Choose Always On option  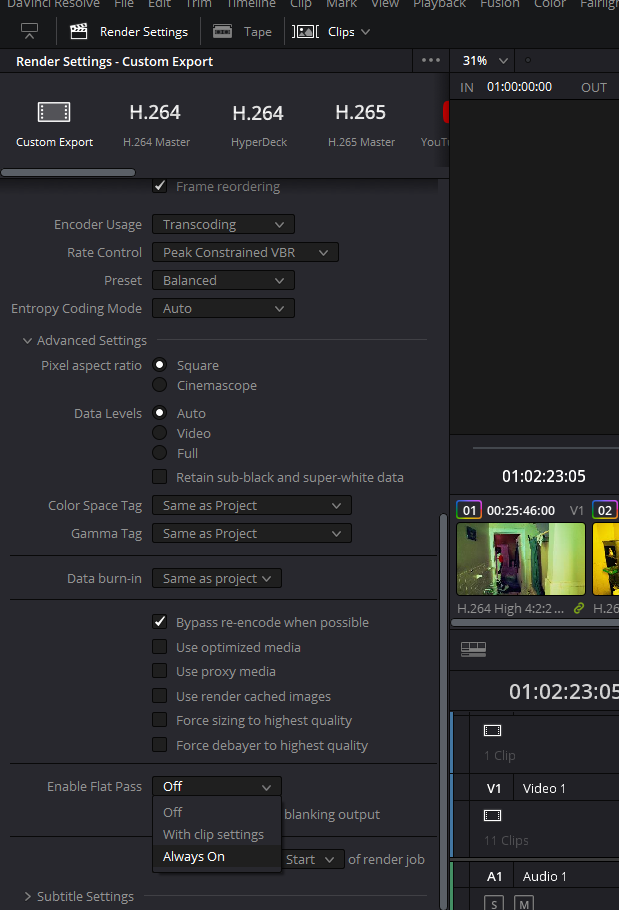(217, 857)
